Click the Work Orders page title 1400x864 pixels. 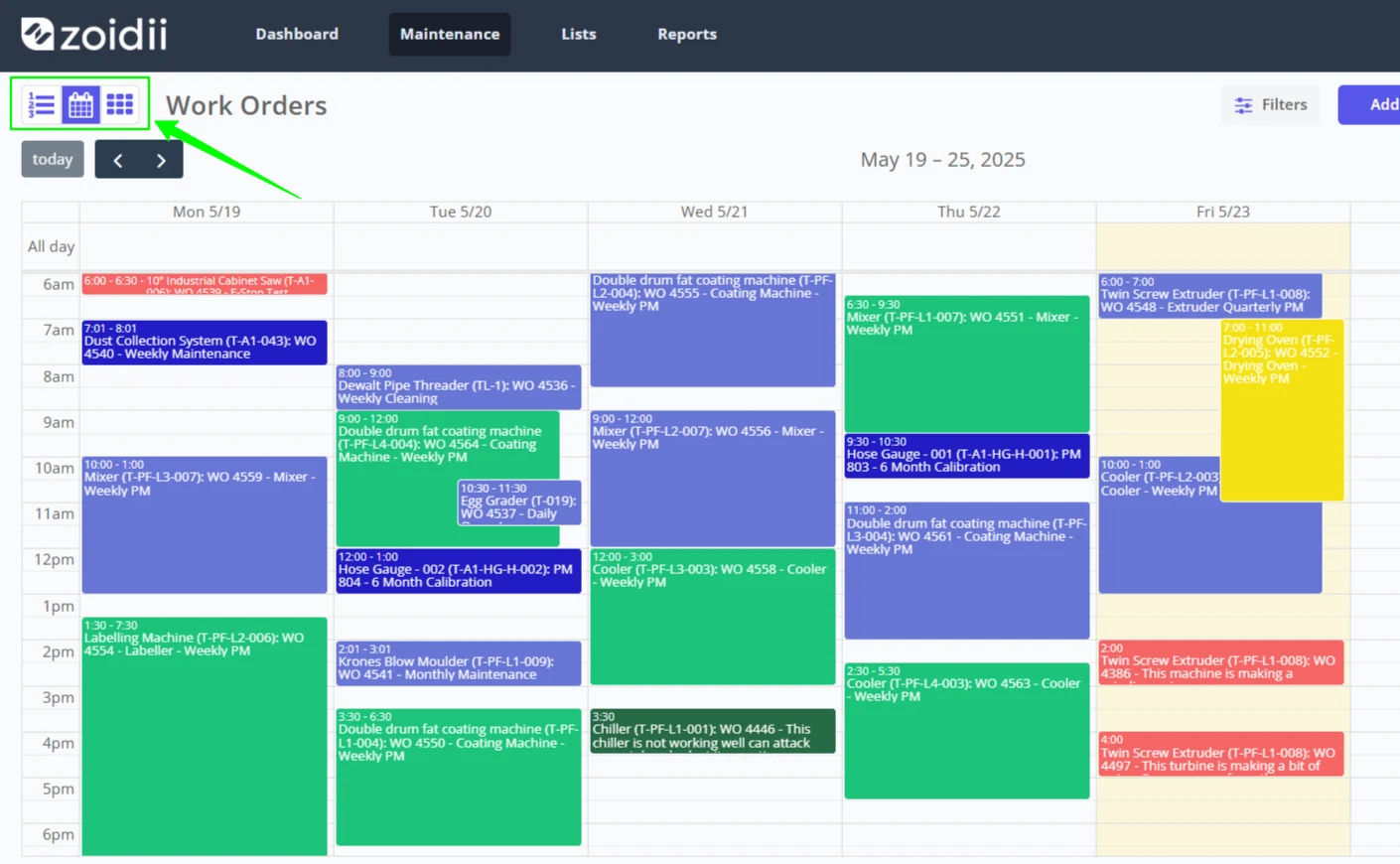click(246, 105)
